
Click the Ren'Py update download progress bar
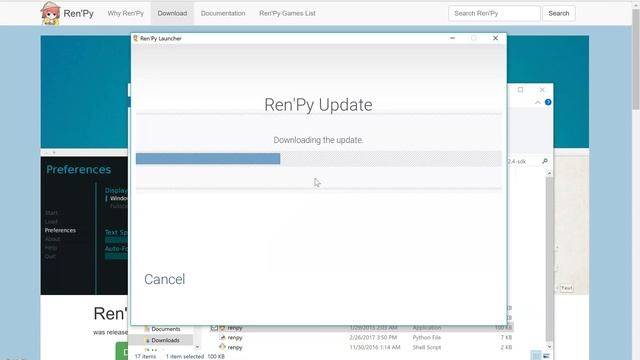pyautogui.click(x=318, y=158)
